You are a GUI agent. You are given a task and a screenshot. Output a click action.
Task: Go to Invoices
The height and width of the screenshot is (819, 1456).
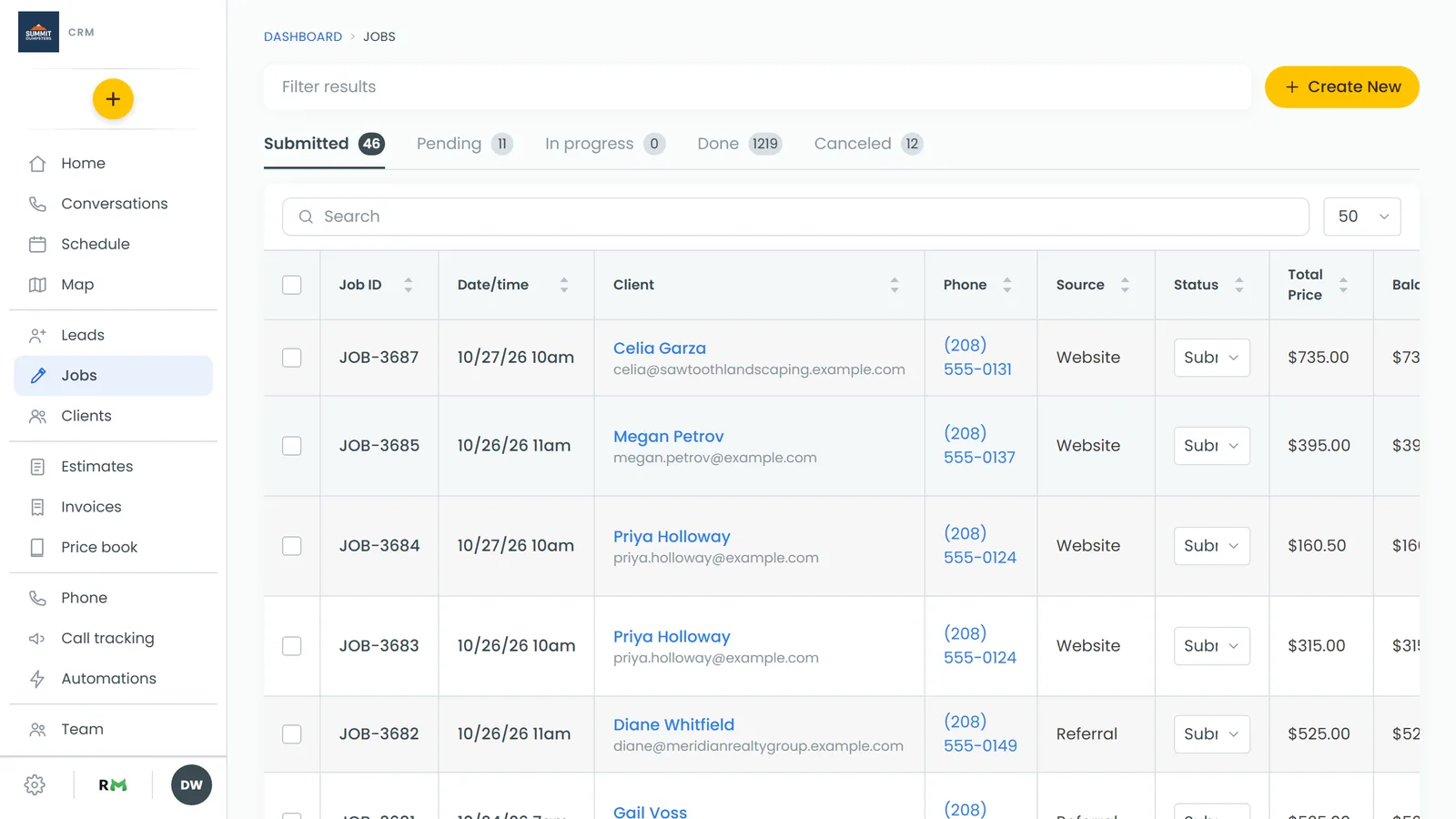(113, 507)
